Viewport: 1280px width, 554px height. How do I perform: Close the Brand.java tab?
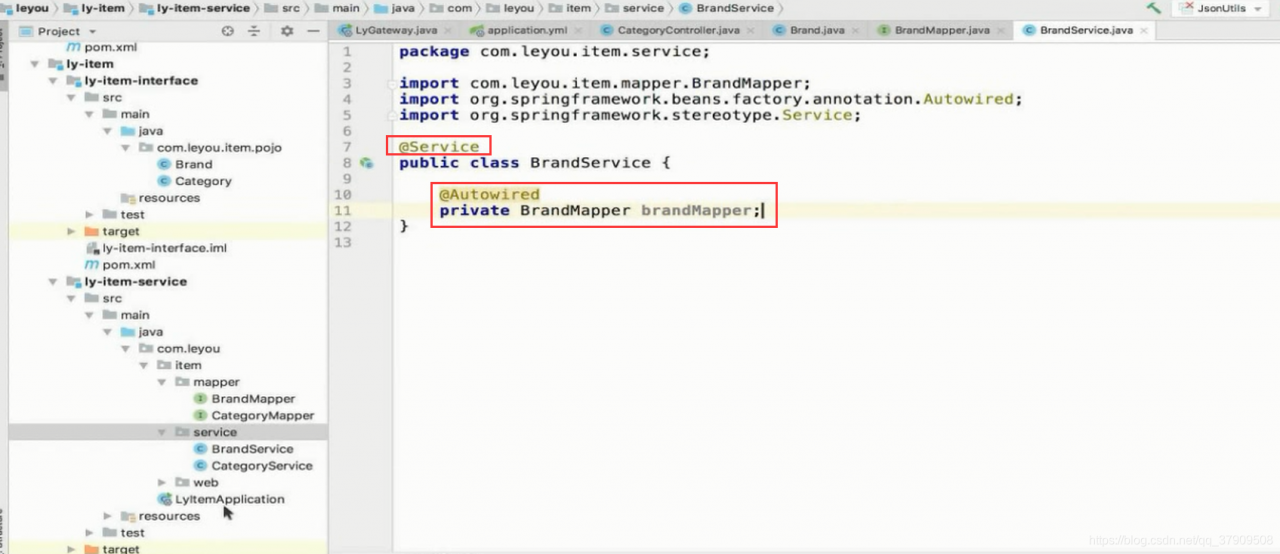tap(855, 31)
